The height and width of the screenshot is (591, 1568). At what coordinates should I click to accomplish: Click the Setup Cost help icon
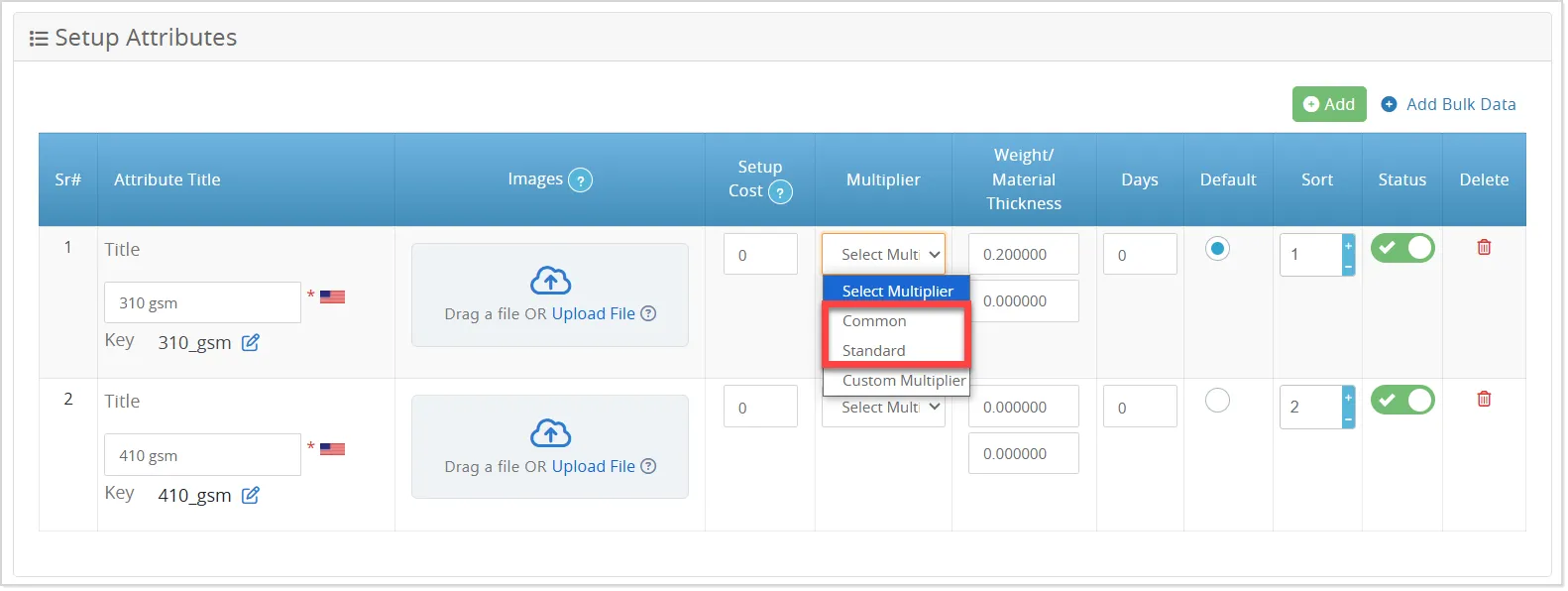pyautogui.click(x=781, y=192)
